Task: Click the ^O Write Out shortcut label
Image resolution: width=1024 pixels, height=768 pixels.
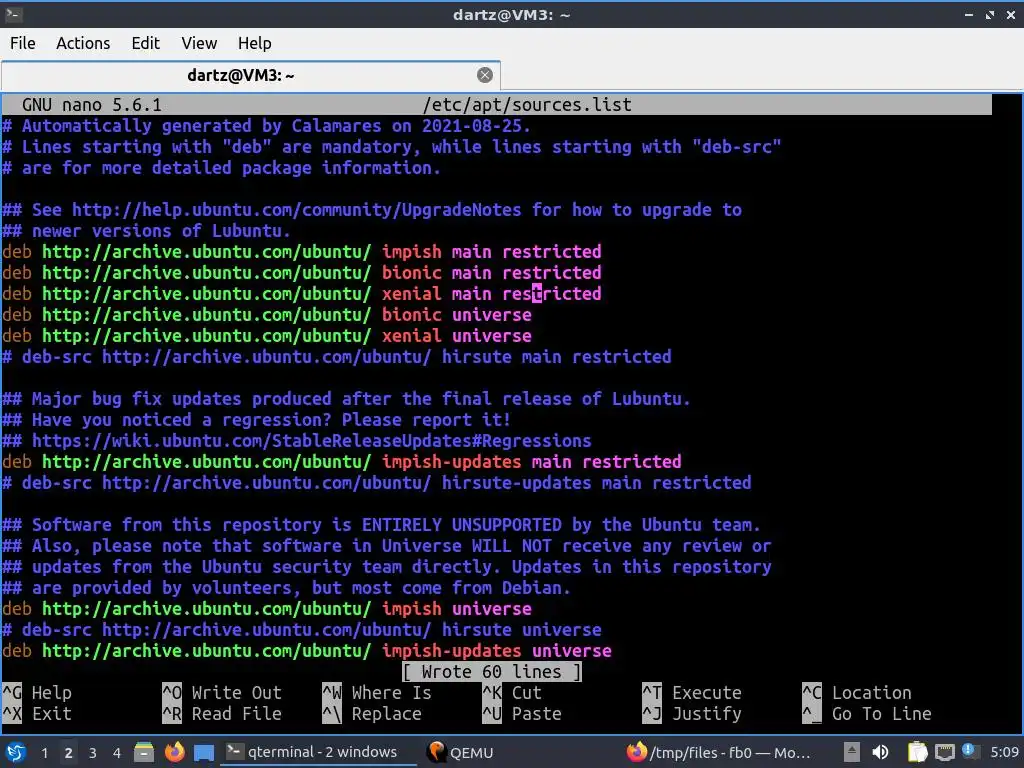Action: (x=222, y=692)
